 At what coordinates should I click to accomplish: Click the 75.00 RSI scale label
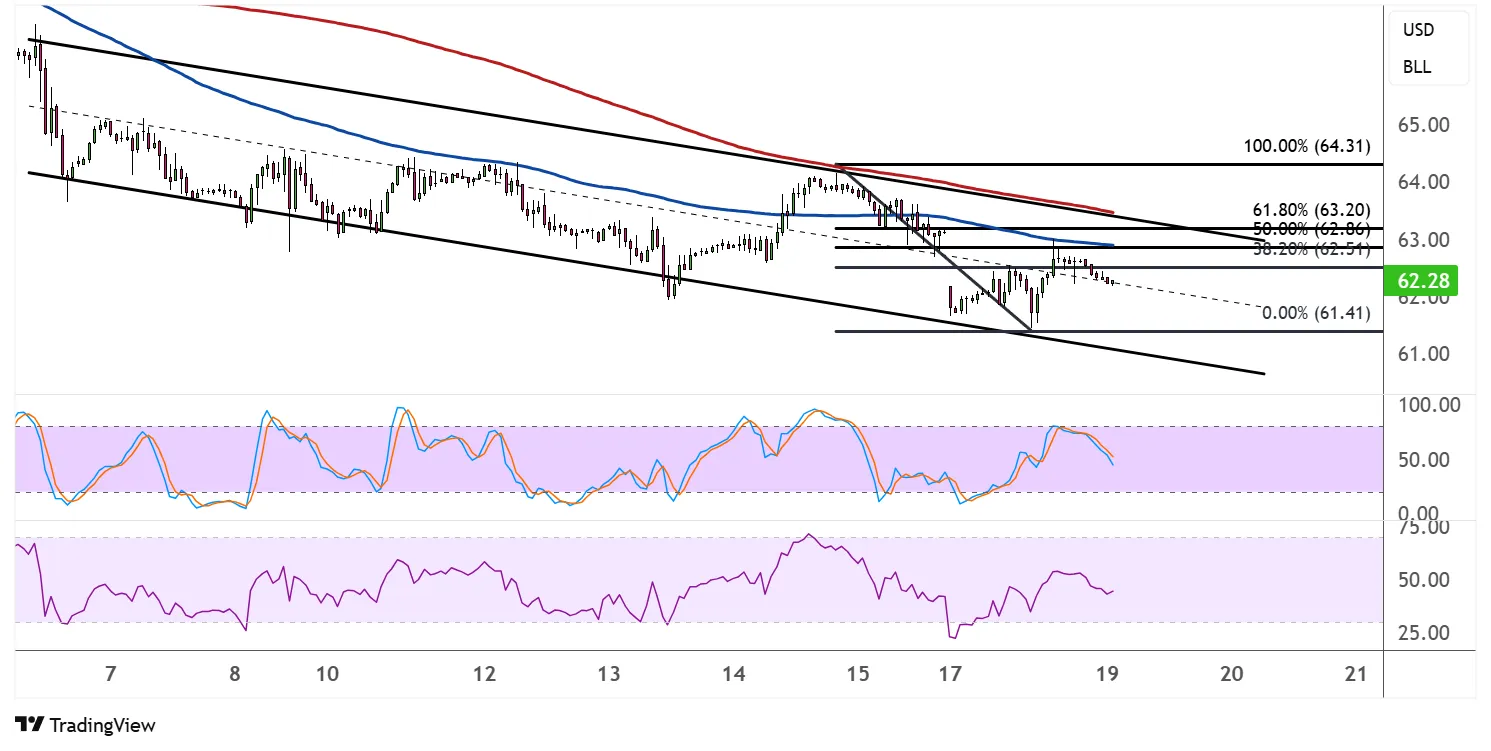pyautogui.click(x=1425, y=528)
